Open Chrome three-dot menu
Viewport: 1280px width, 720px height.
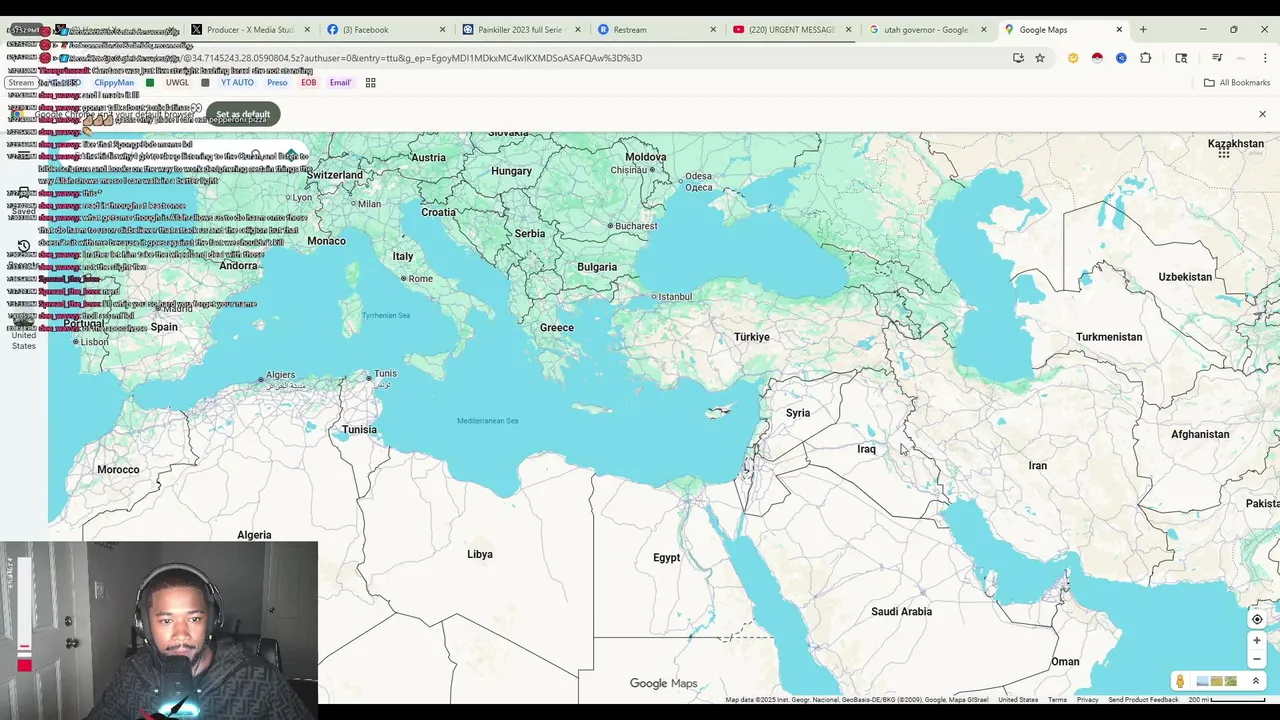[1265, 58]
